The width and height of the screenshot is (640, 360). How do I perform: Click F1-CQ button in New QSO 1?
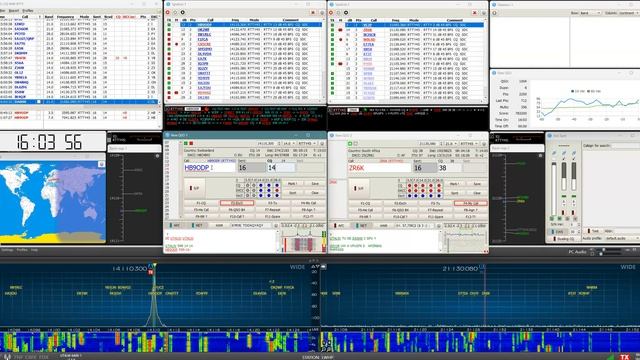coord(202,203)
